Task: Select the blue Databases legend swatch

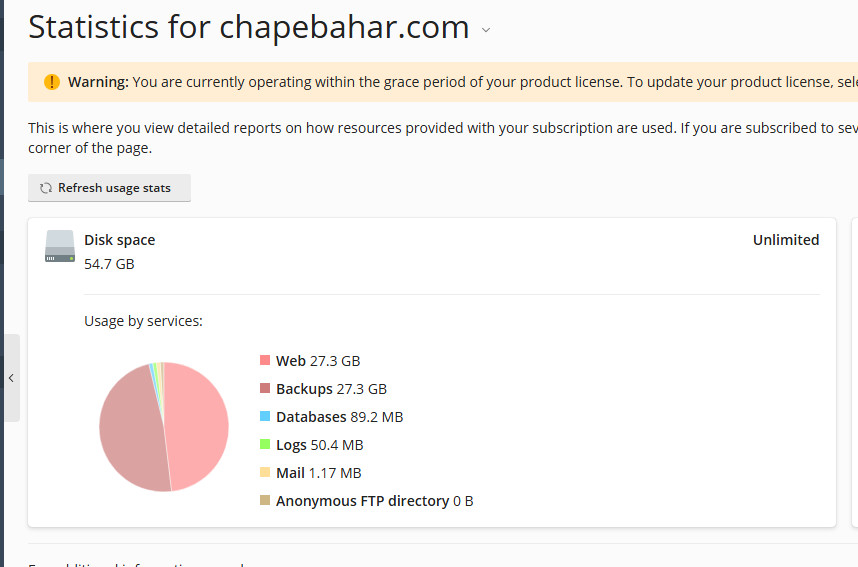Action: click(x=265, y=417)
